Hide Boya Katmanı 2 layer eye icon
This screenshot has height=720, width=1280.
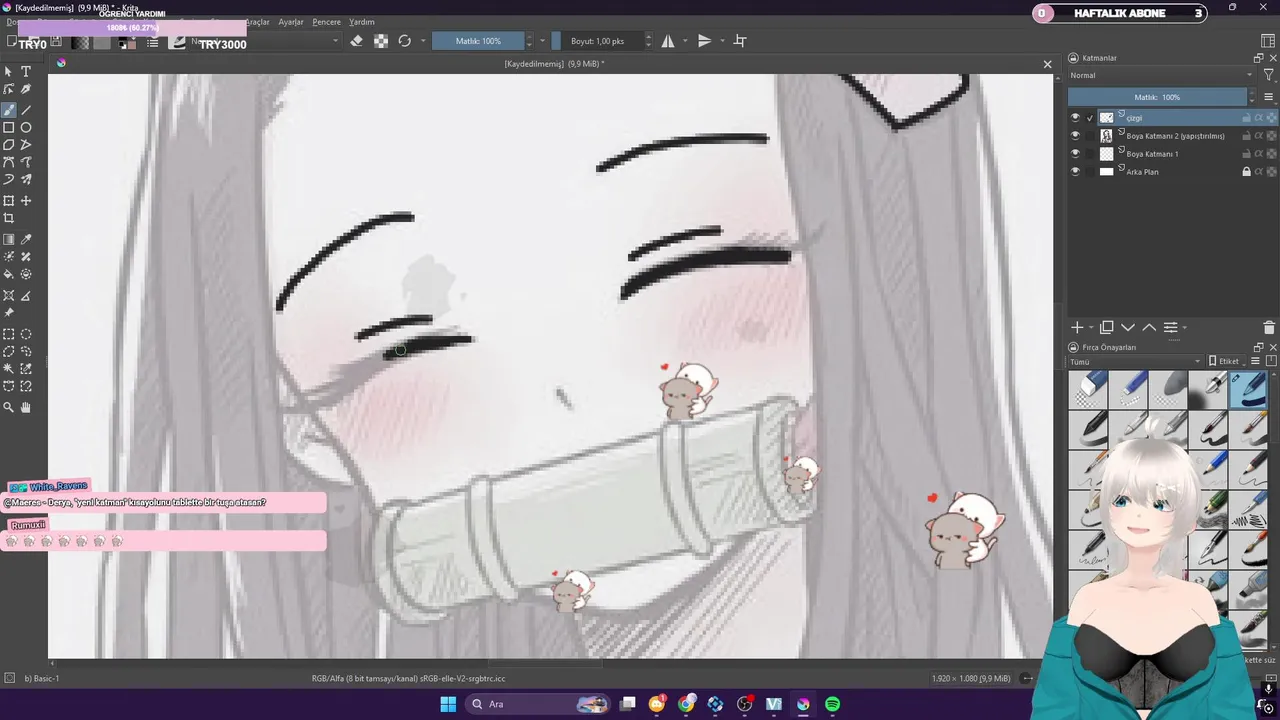pyautogui.click(x=1075, y=136)
